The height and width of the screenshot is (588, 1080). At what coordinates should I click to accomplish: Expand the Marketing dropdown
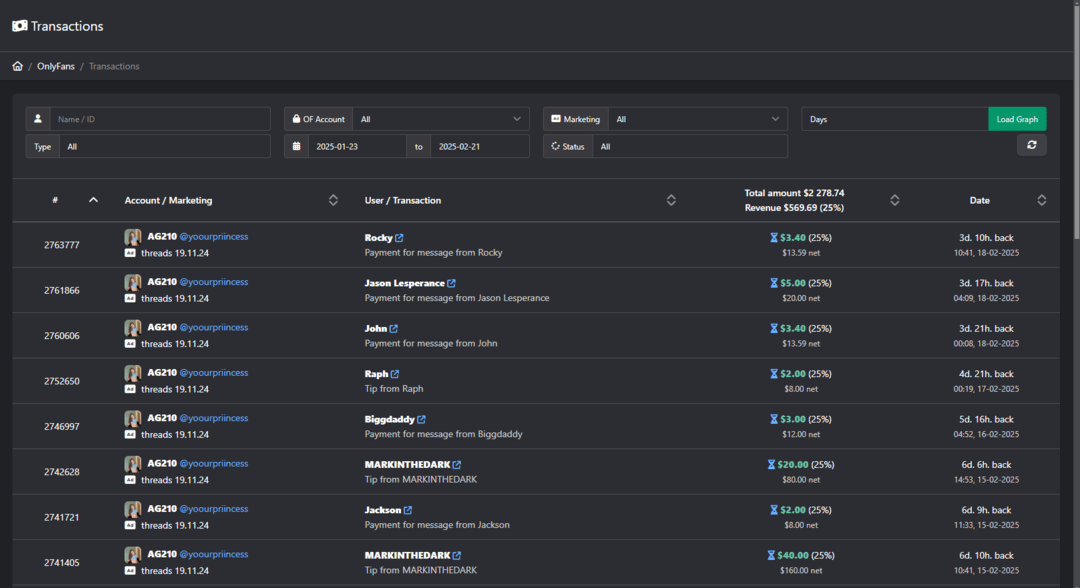pyautogui.click(x=698, y=119)
